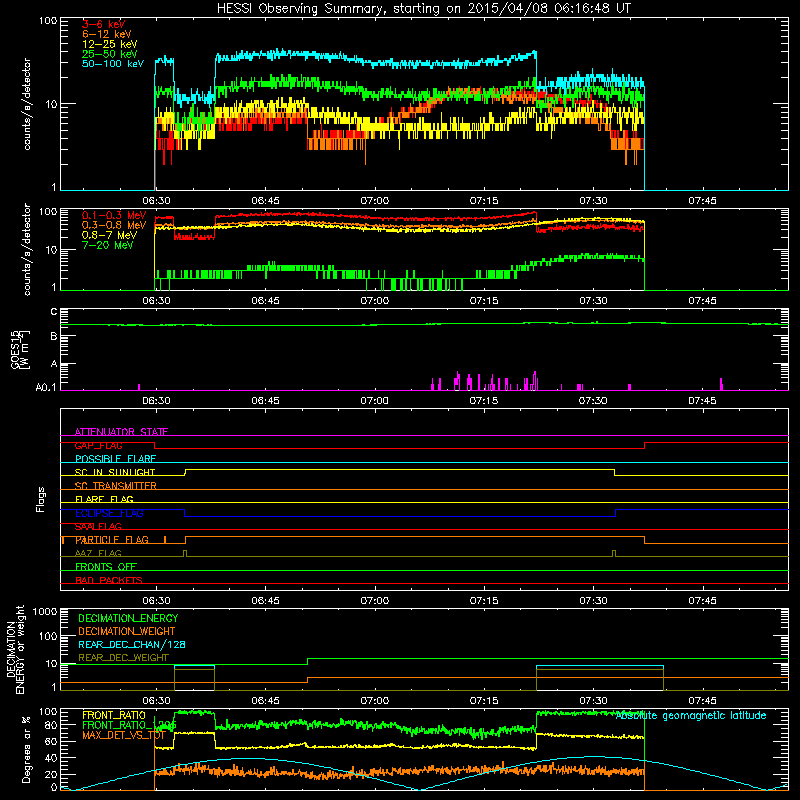This screenshot has height=800, width=800.
Task: Click the 7-20 MeV legend label
Action: pyautogui.click(x=108, y=245)
